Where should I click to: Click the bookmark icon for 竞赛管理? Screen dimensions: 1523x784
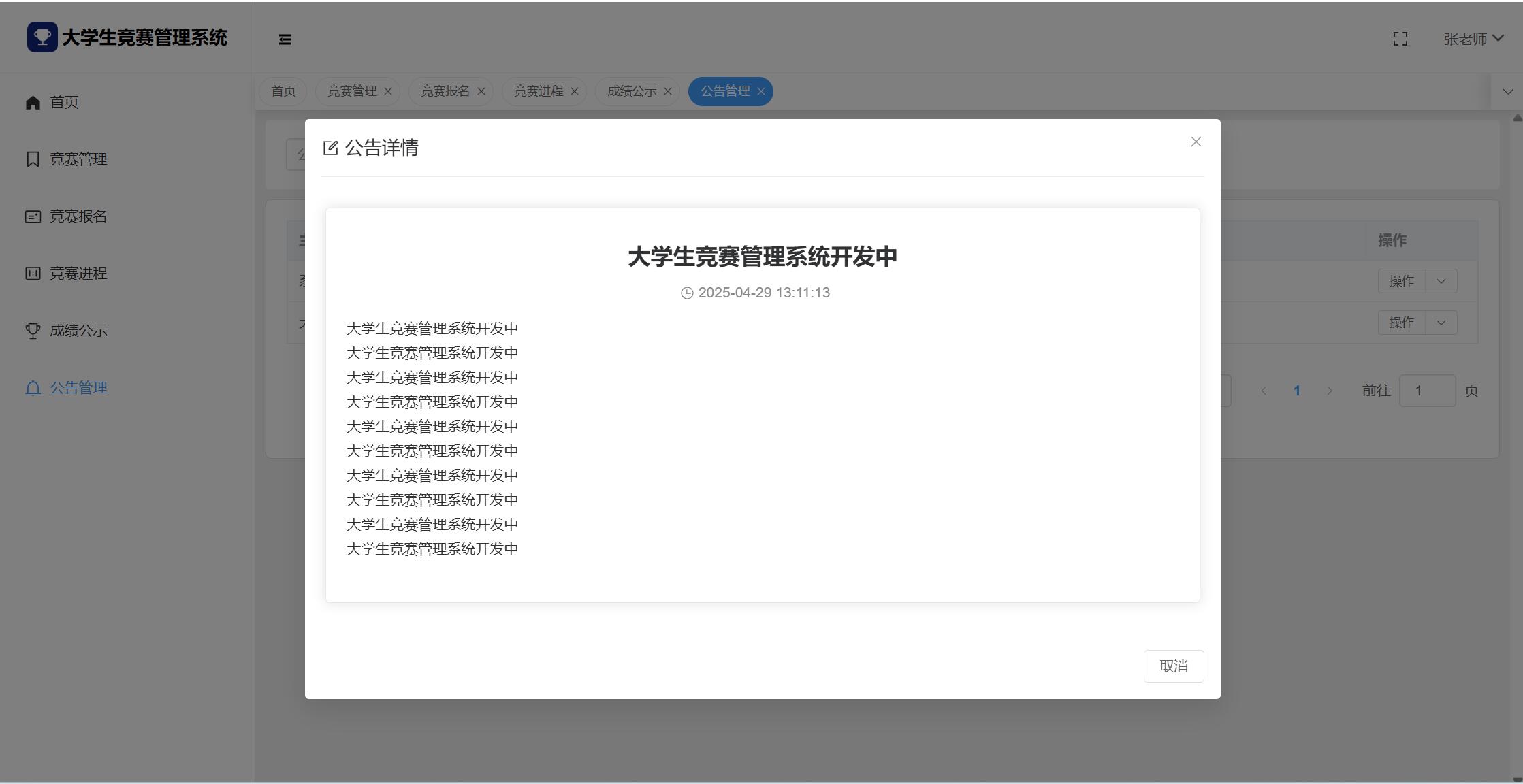[x=33, y=159]
